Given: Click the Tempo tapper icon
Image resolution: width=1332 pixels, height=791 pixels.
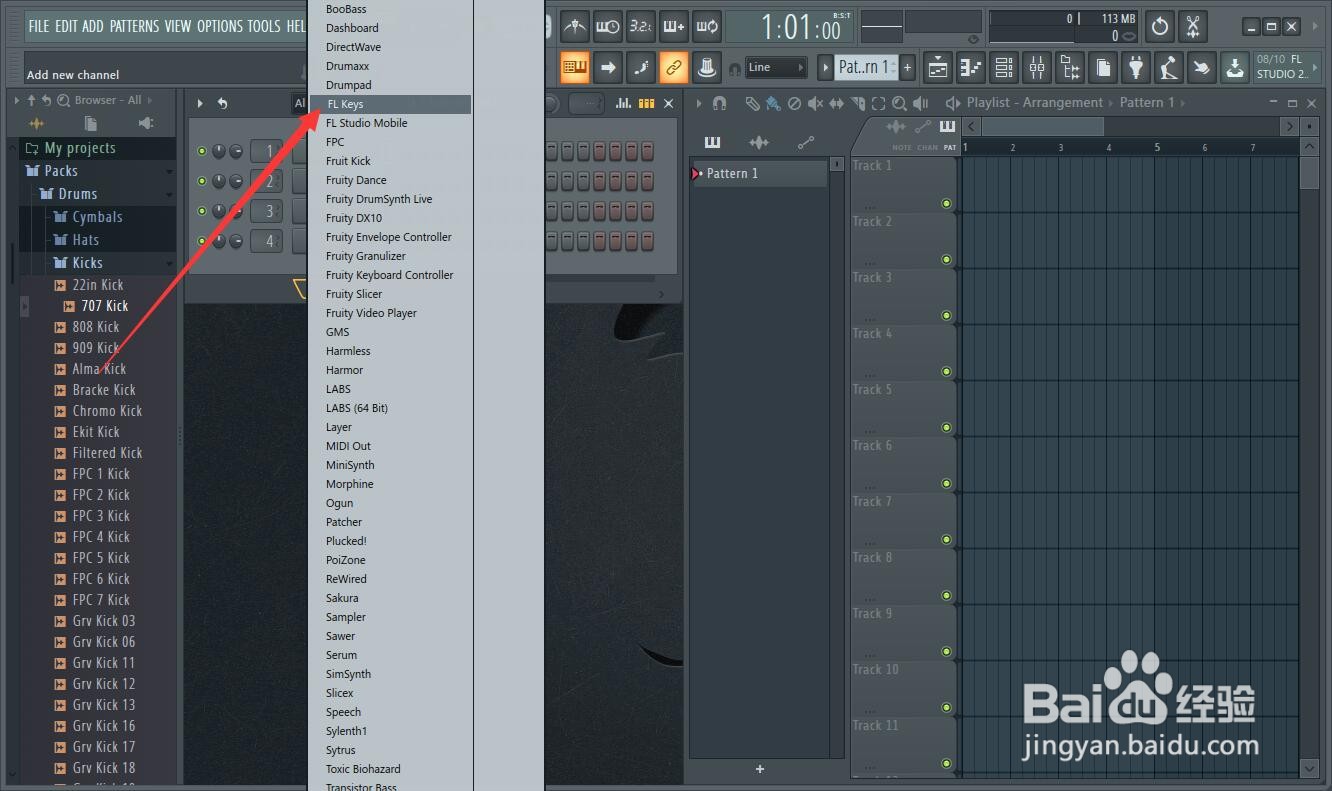Looking at the screenshot, I should tap(1169, 68).
